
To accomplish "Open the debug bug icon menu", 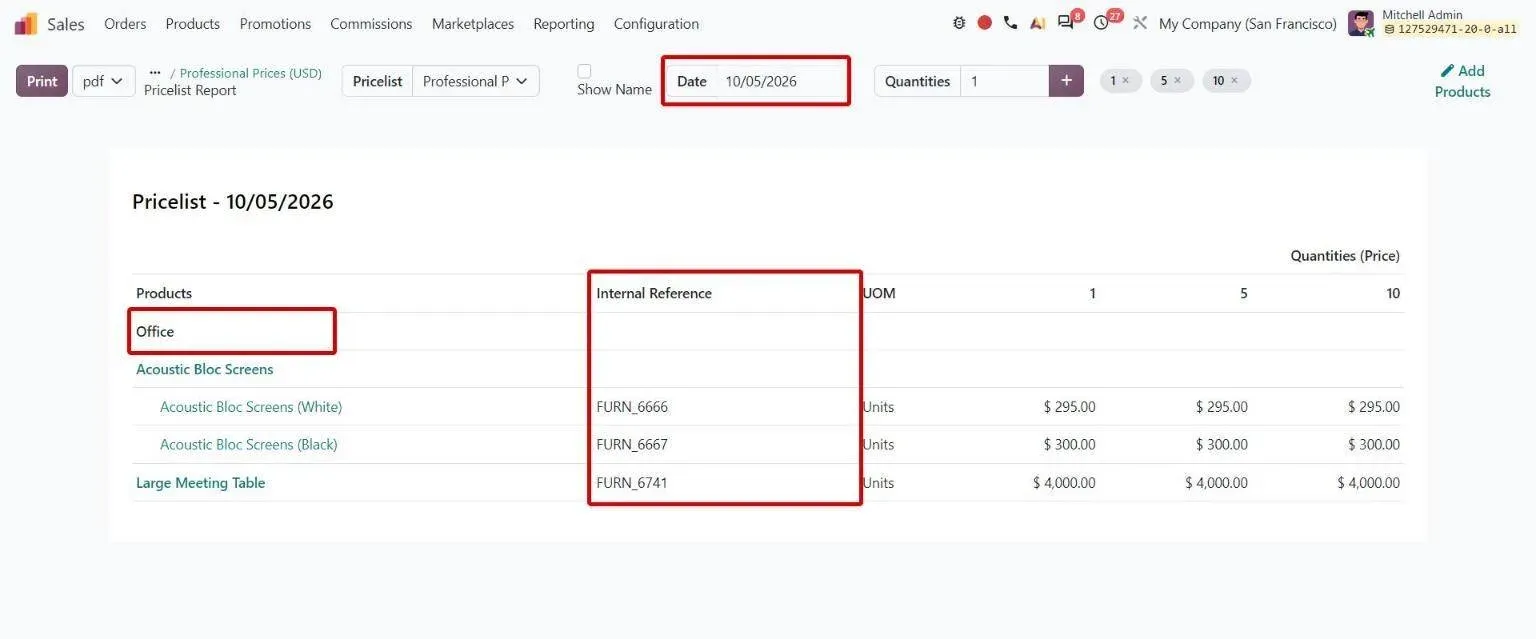I will pos(959,23).
